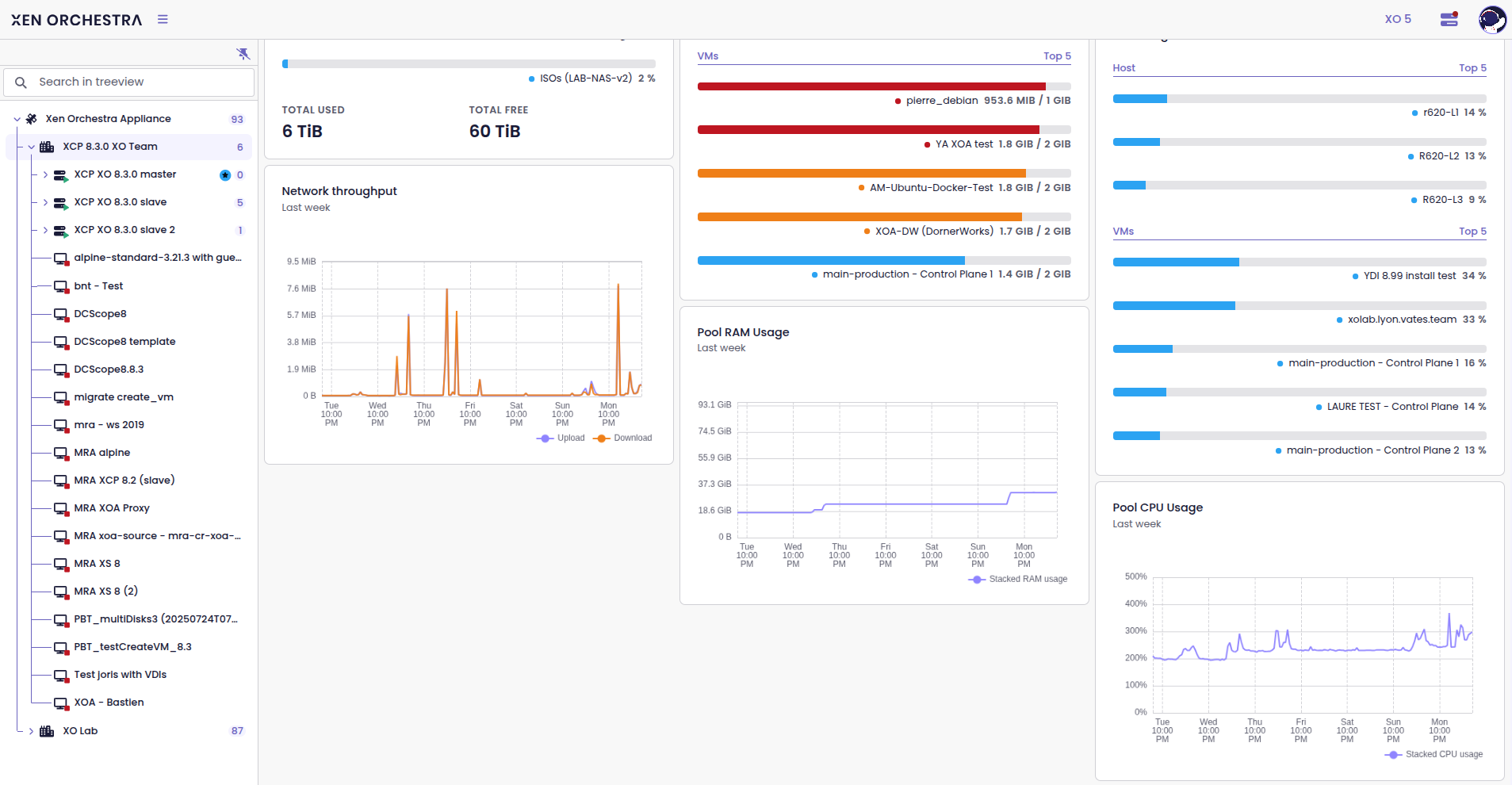
Task: Click the PBT_testCreateVM_8.3 VM icon
Action: click(x=61, y=647)
